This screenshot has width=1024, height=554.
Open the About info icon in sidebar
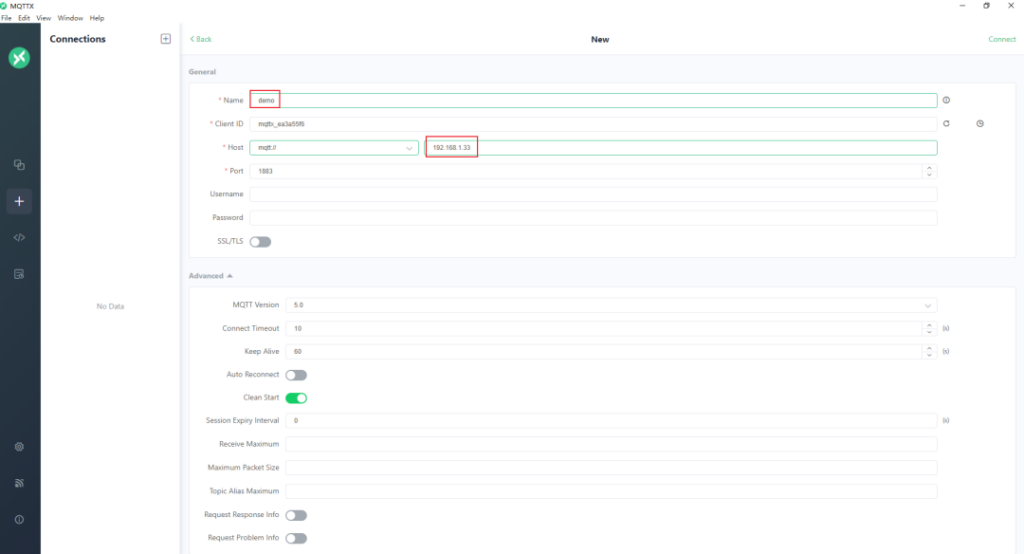pyautogui.click(x=19, y=519)
